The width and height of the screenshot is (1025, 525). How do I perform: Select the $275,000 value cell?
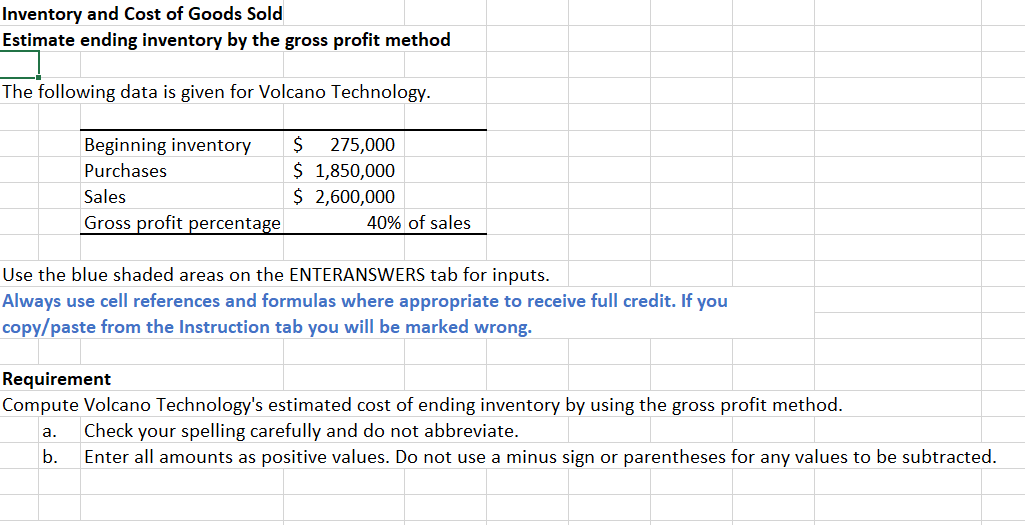(344, 144)
